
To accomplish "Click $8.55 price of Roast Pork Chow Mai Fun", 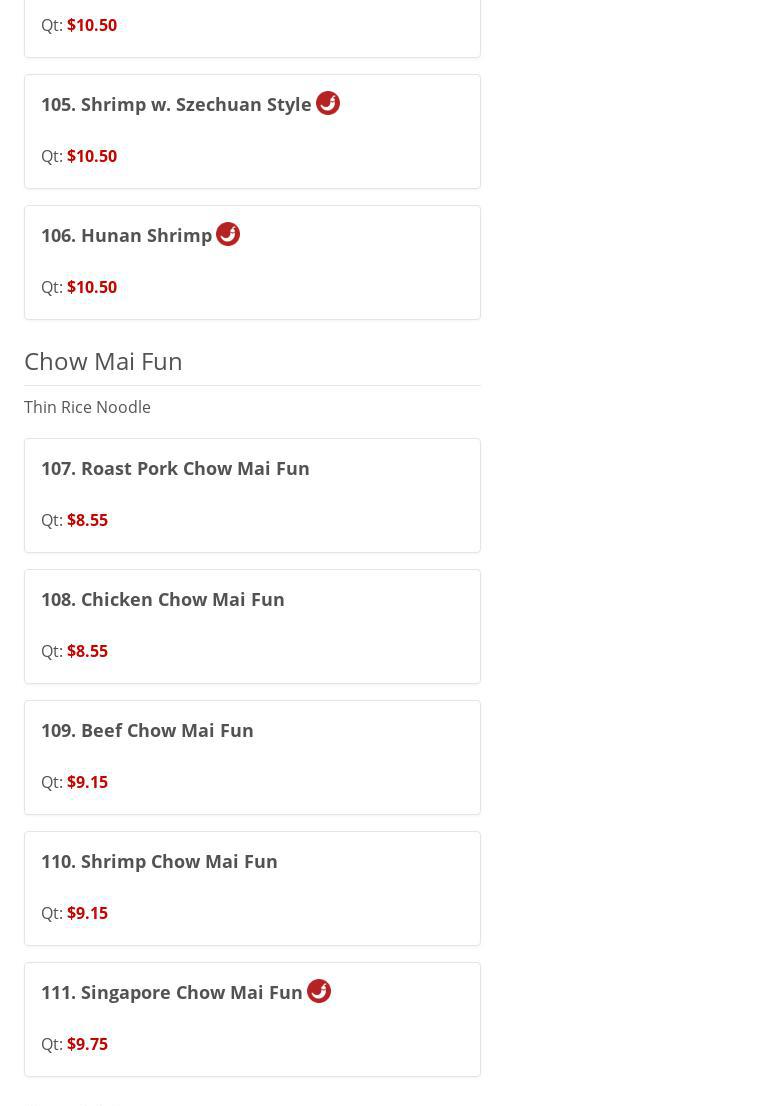I will click(x=87, y=520).
